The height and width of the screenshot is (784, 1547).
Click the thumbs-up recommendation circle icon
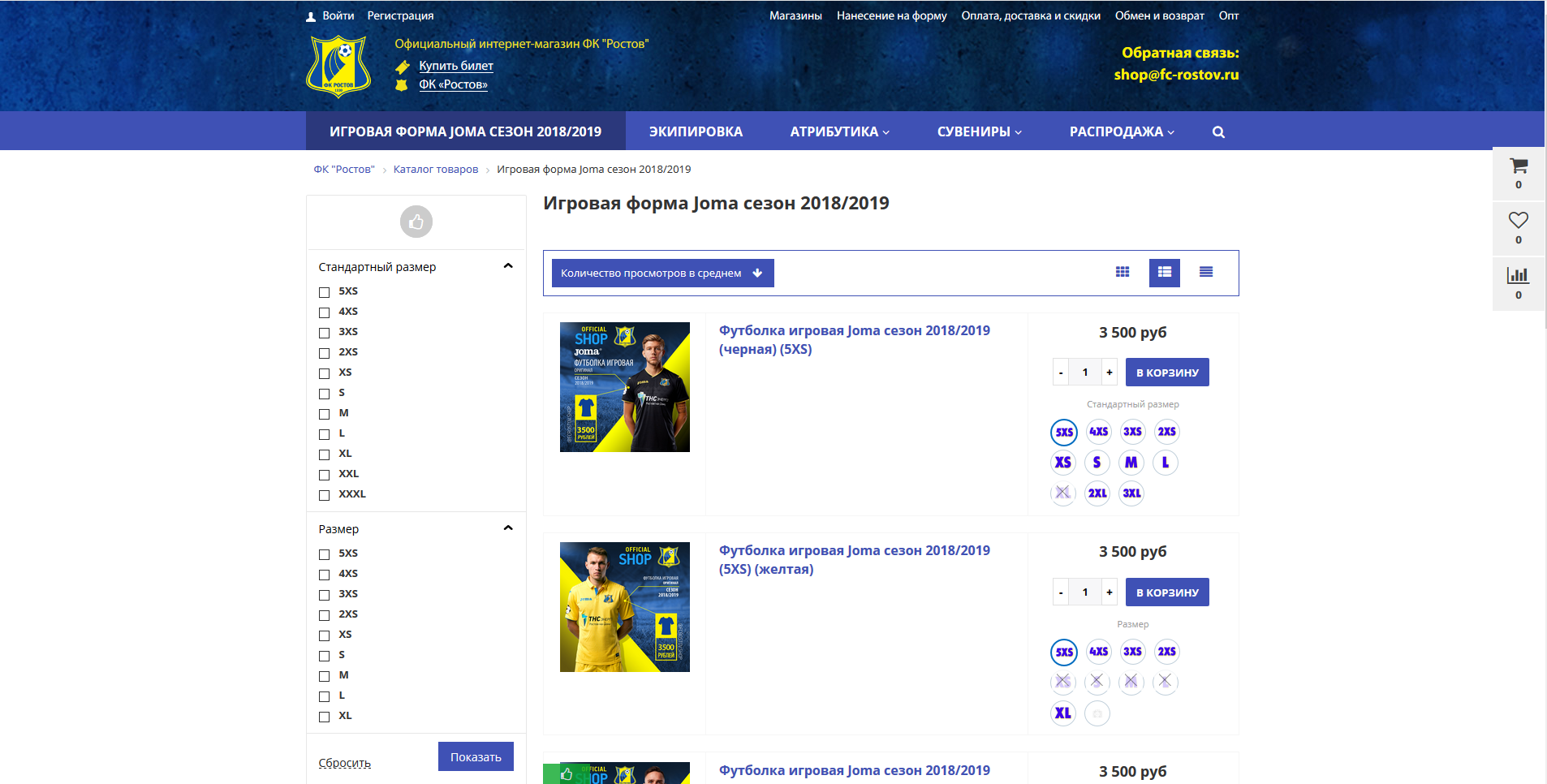416,222
